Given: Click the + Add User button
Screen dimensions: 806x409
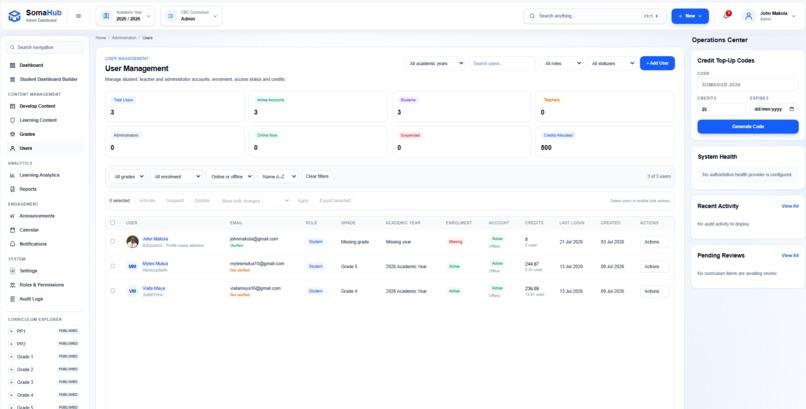Looking at the screenshot, I should (657, 63).
